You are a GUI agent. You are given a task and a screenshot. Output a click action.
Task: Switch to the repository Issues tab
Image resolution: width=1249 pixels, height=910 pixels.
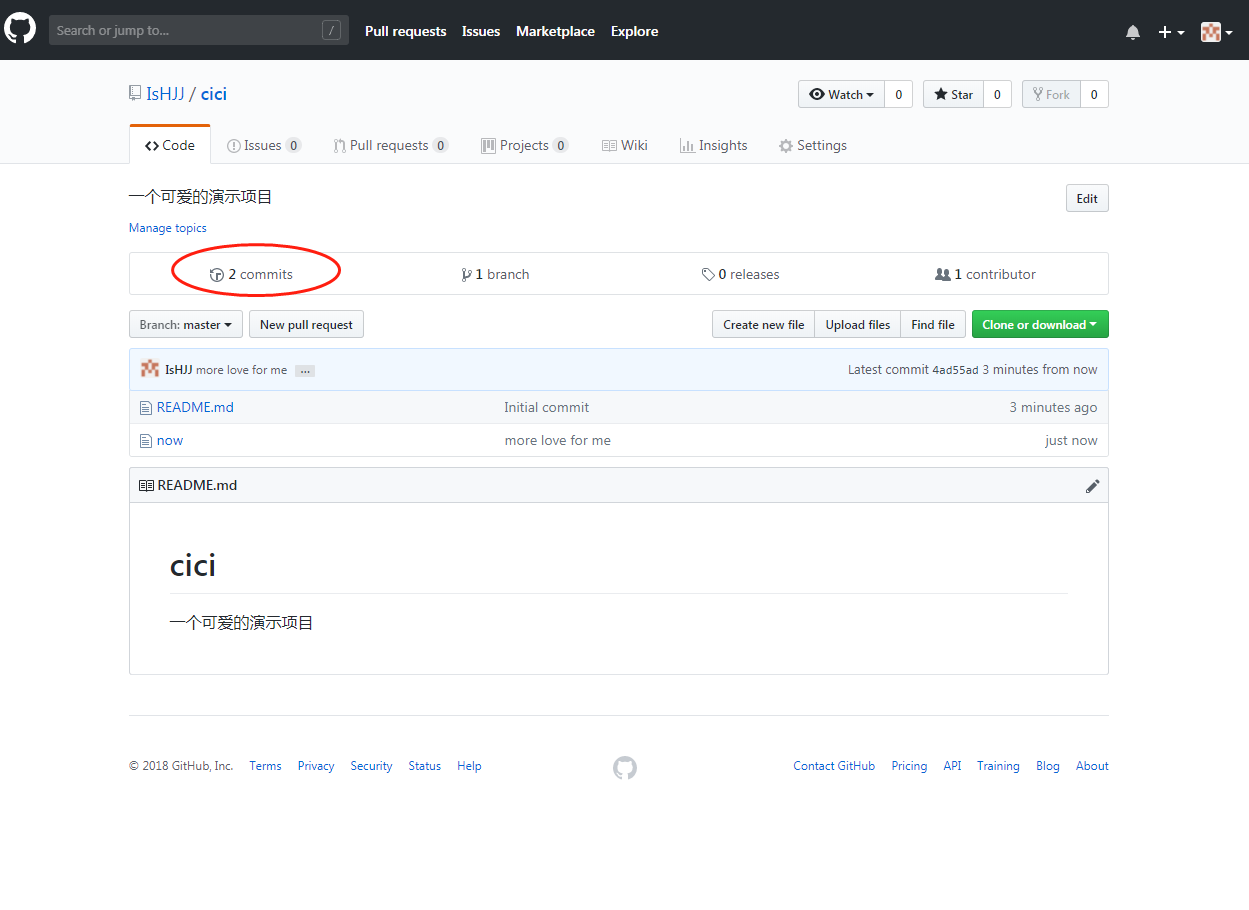coord(264,145)
